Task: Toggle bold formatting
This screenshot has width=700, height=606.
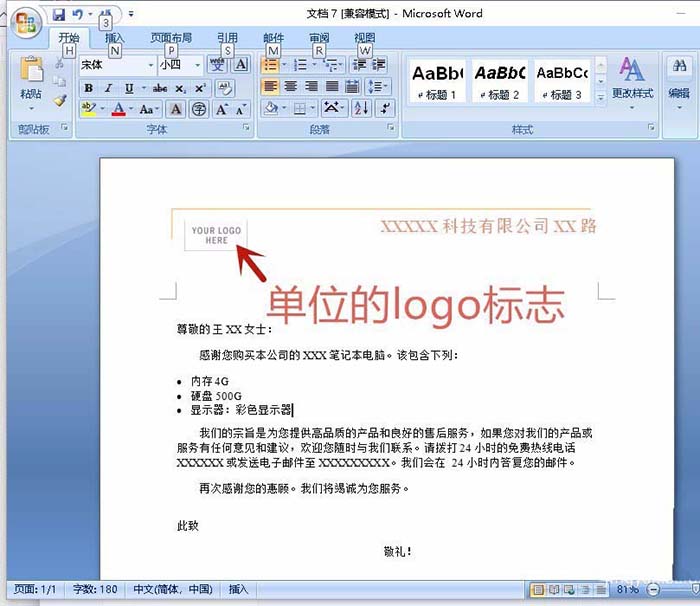Action: (x=88, y=88)
